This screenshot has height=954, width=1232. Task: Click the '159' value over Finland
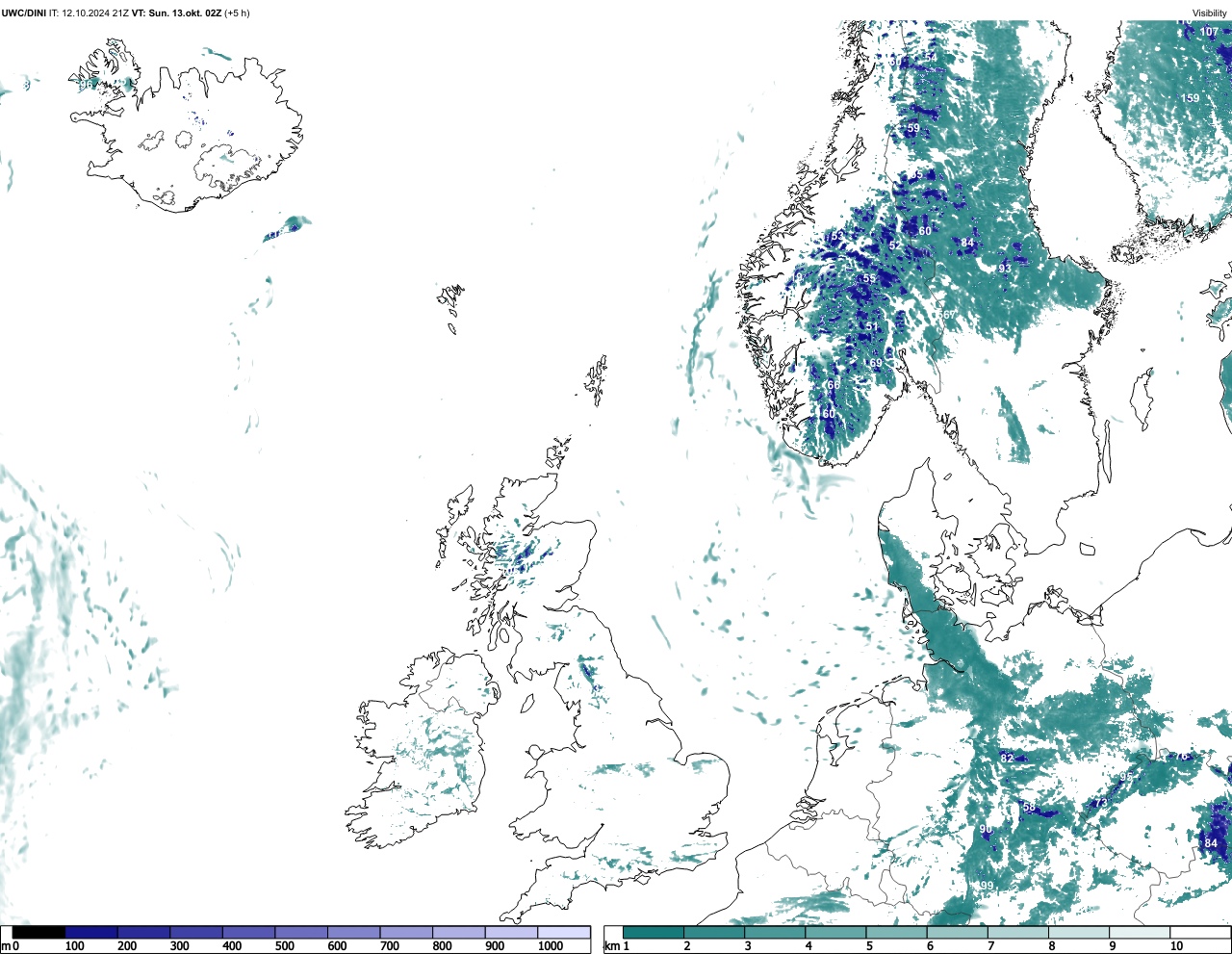click(1191, 98)
